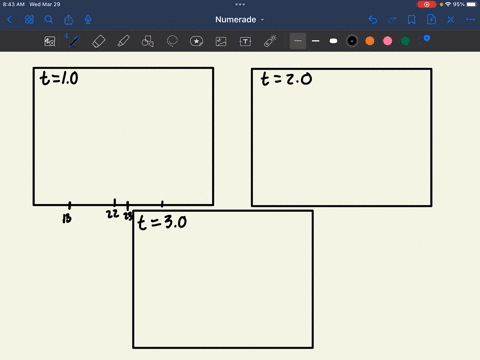Close the document with X icon

click(x=451, y=20)
